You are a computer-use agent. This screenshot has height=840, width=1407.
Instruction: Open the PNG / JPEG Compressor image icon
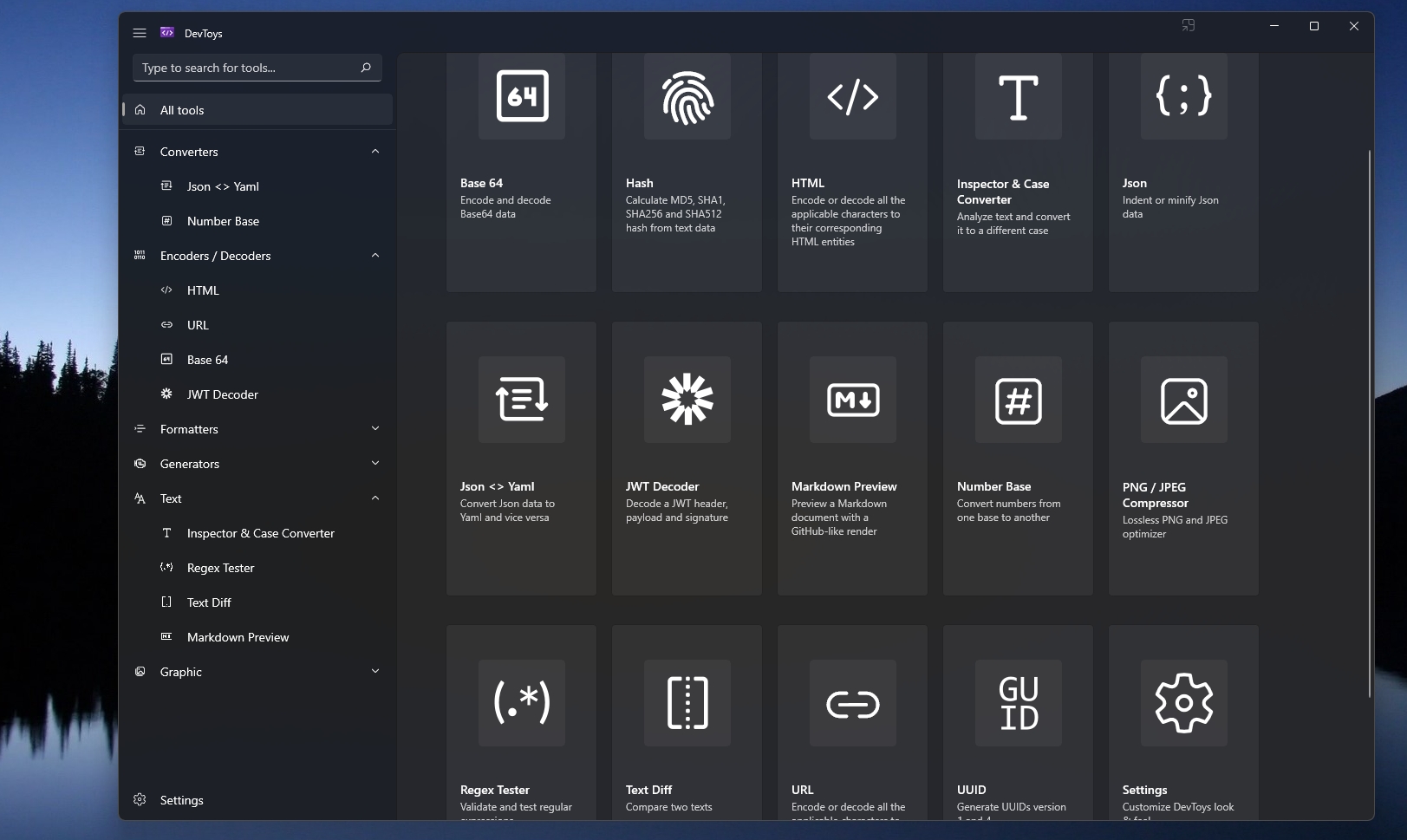[1184, 400]
